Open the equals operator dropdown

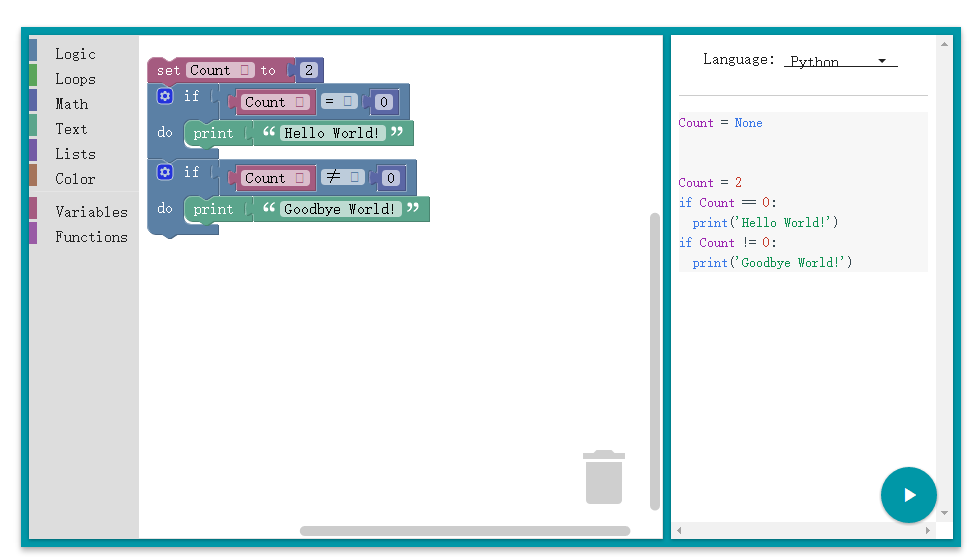coord(339,102)
